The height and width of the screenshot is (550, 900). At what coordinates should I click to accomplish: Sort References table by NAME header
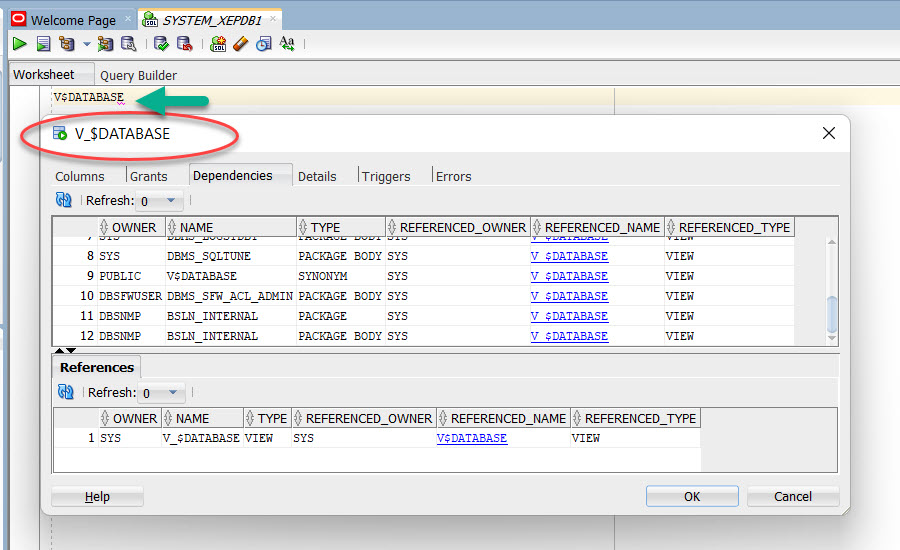click(x=203, y=419)
